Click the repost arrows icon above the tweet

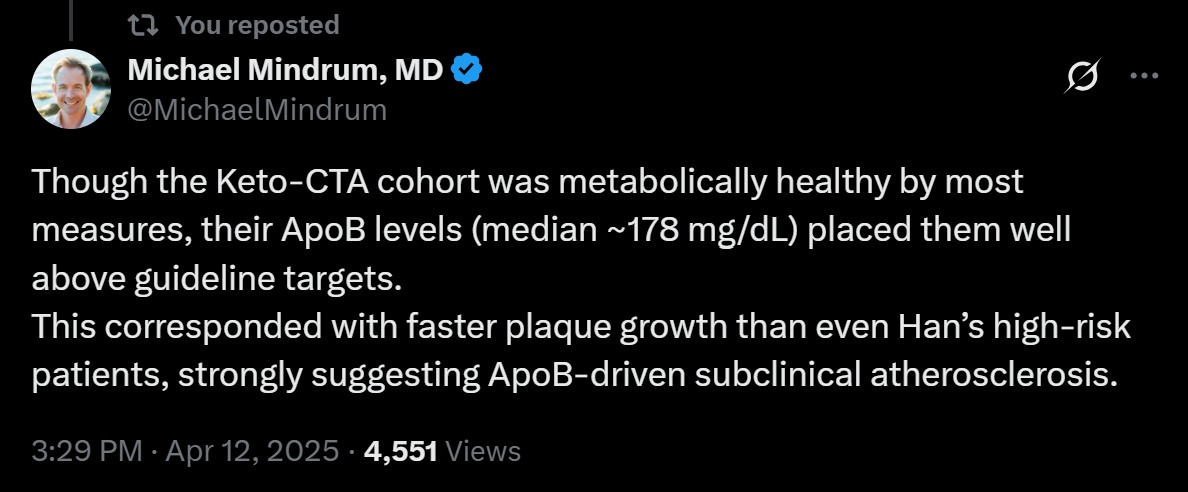coord(142,26)
